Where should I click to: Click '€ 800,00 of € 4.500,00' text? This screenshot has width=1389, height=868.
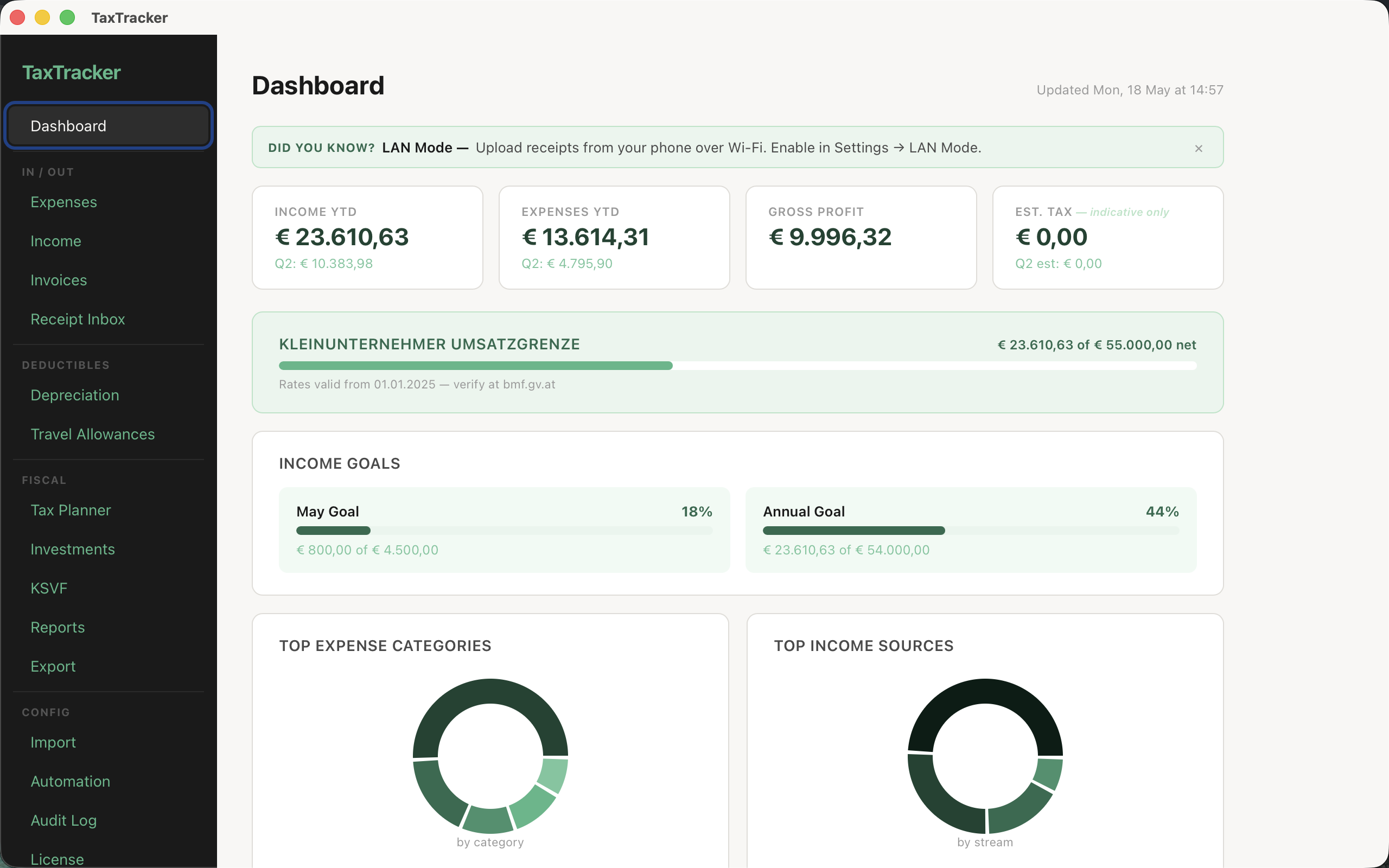367,550
